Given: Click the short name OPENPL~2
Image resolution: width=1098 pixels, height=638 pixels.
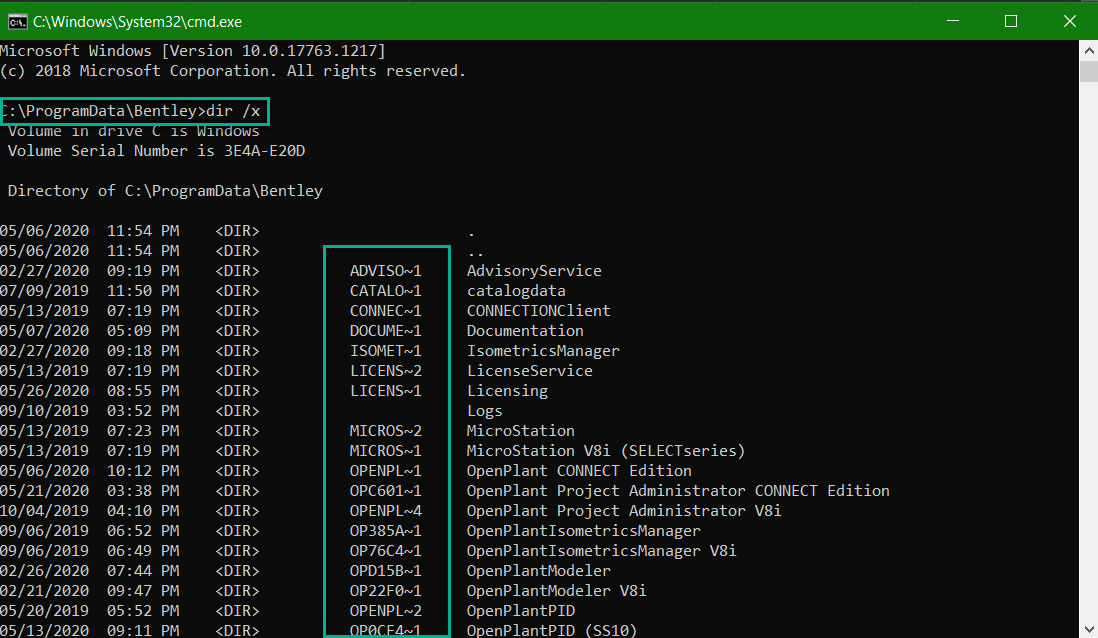Looking at the screenshot, I should point(386,611).
